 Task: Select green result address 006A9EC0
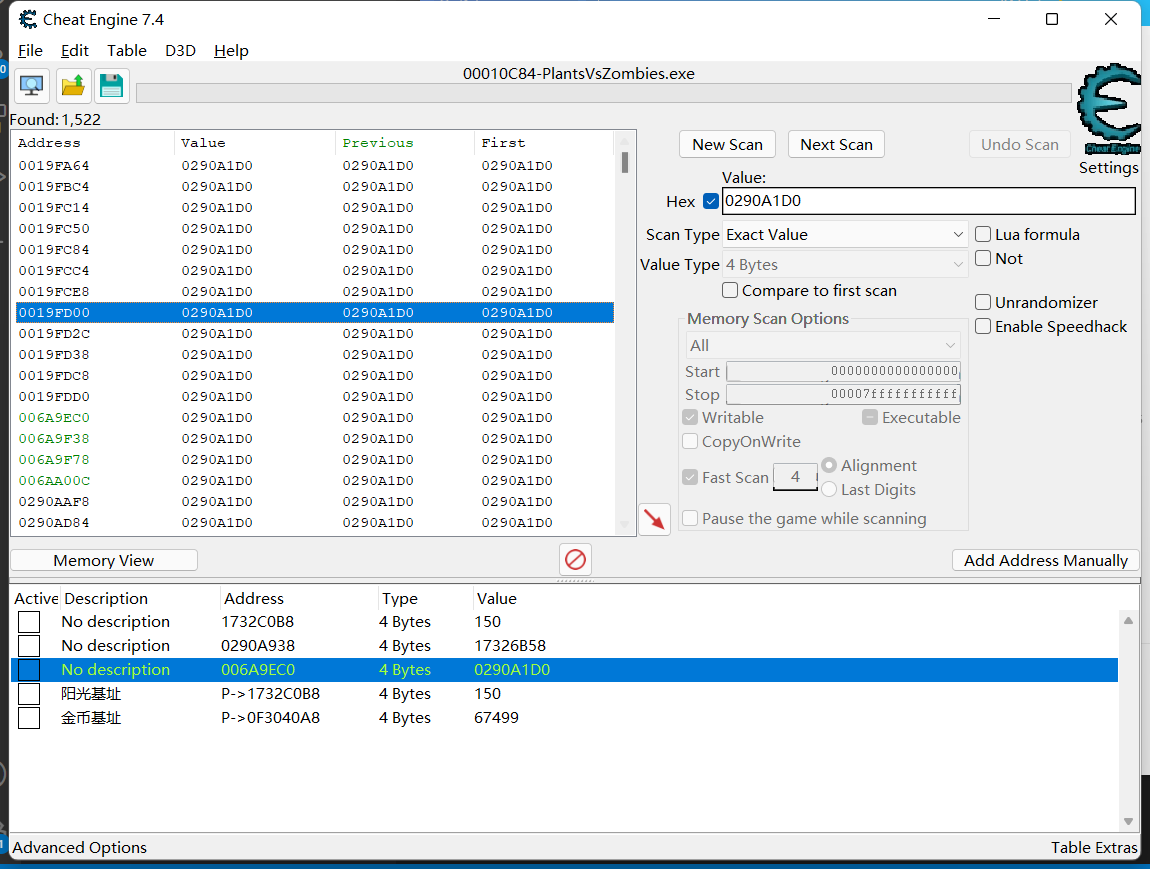[315, 417]
